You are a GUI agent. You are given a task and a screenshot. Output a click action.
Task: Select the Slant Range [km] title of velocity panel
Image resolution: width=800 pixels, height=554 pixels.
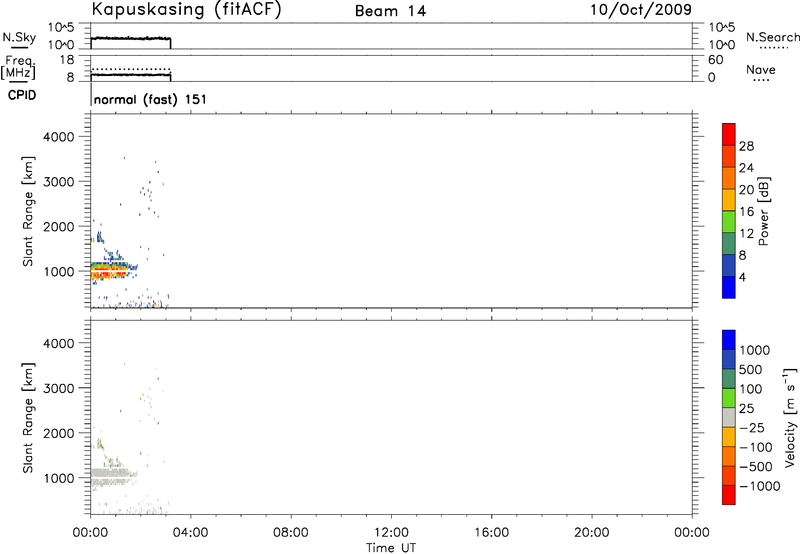(x=28, y=418)
